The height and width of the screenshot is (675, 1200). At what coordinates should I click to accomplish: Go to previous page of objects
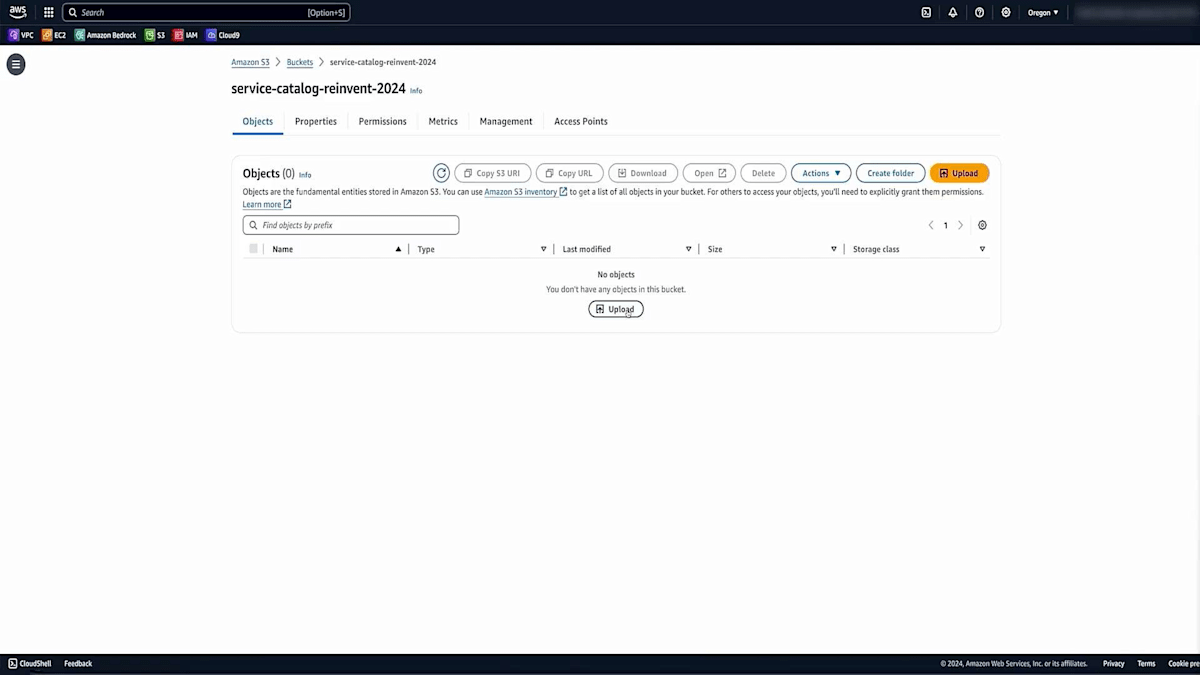[x=931, y=225]
